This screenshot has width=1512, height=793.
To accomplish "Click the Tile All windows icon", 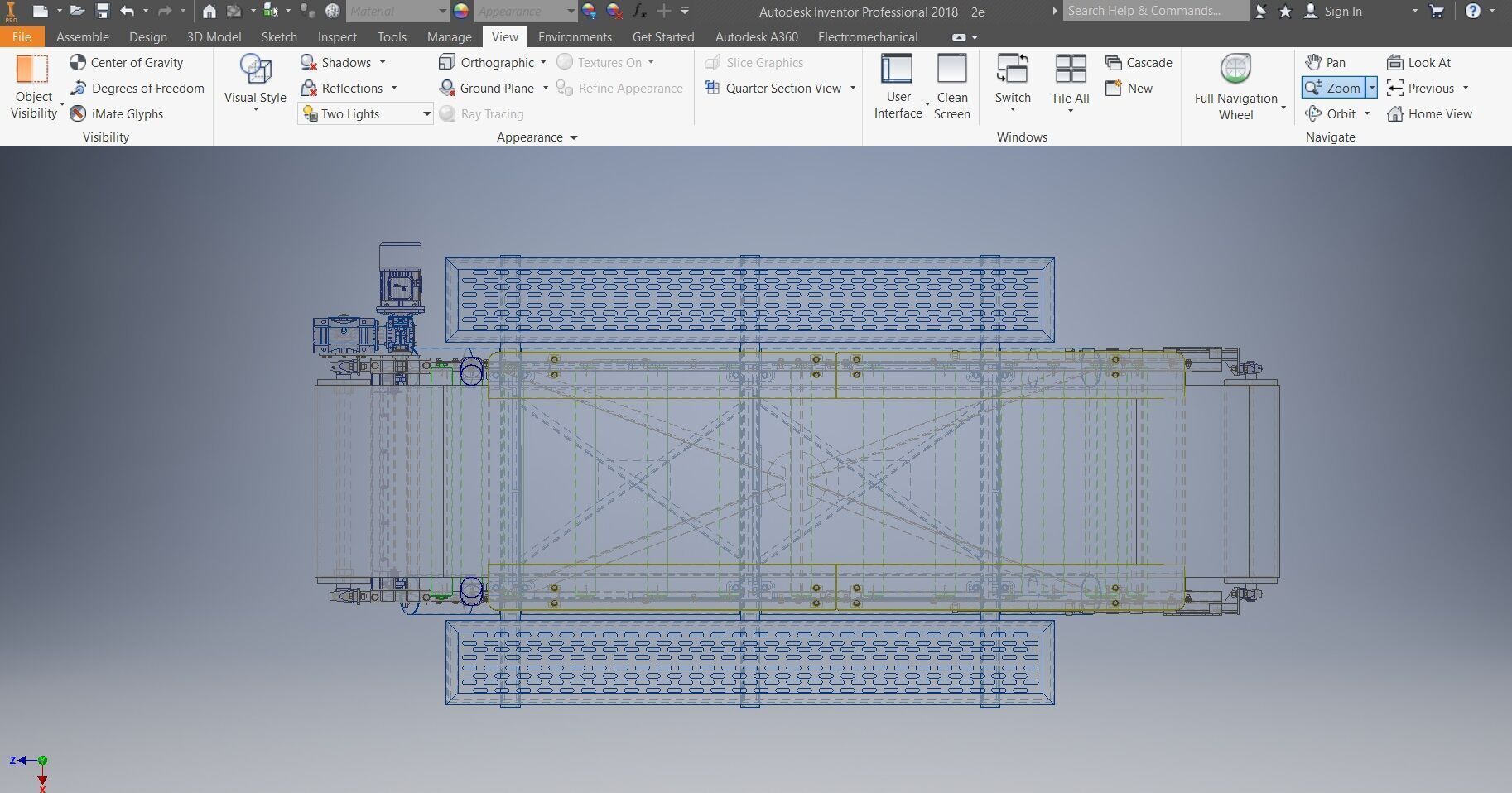I will pos(1071,69).
